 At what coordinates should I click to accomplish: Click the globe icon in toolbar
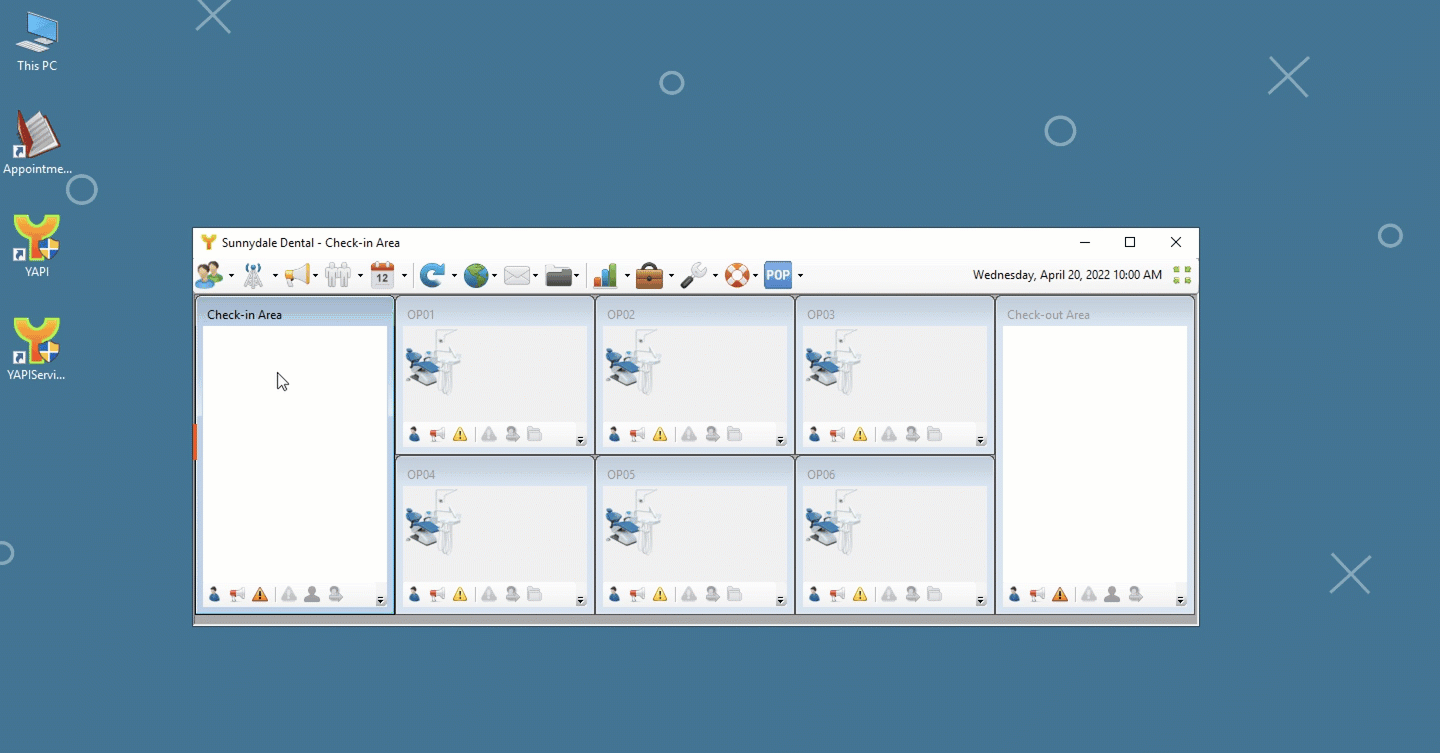click(476, 275)
